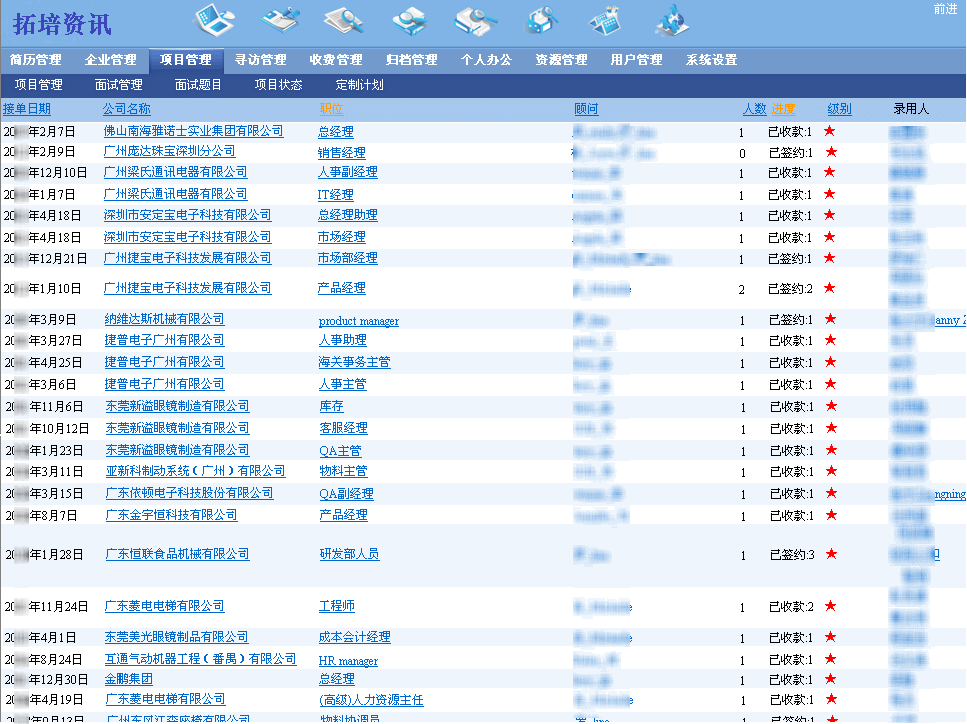Sort by the 进度 column header

coord(783,109)
